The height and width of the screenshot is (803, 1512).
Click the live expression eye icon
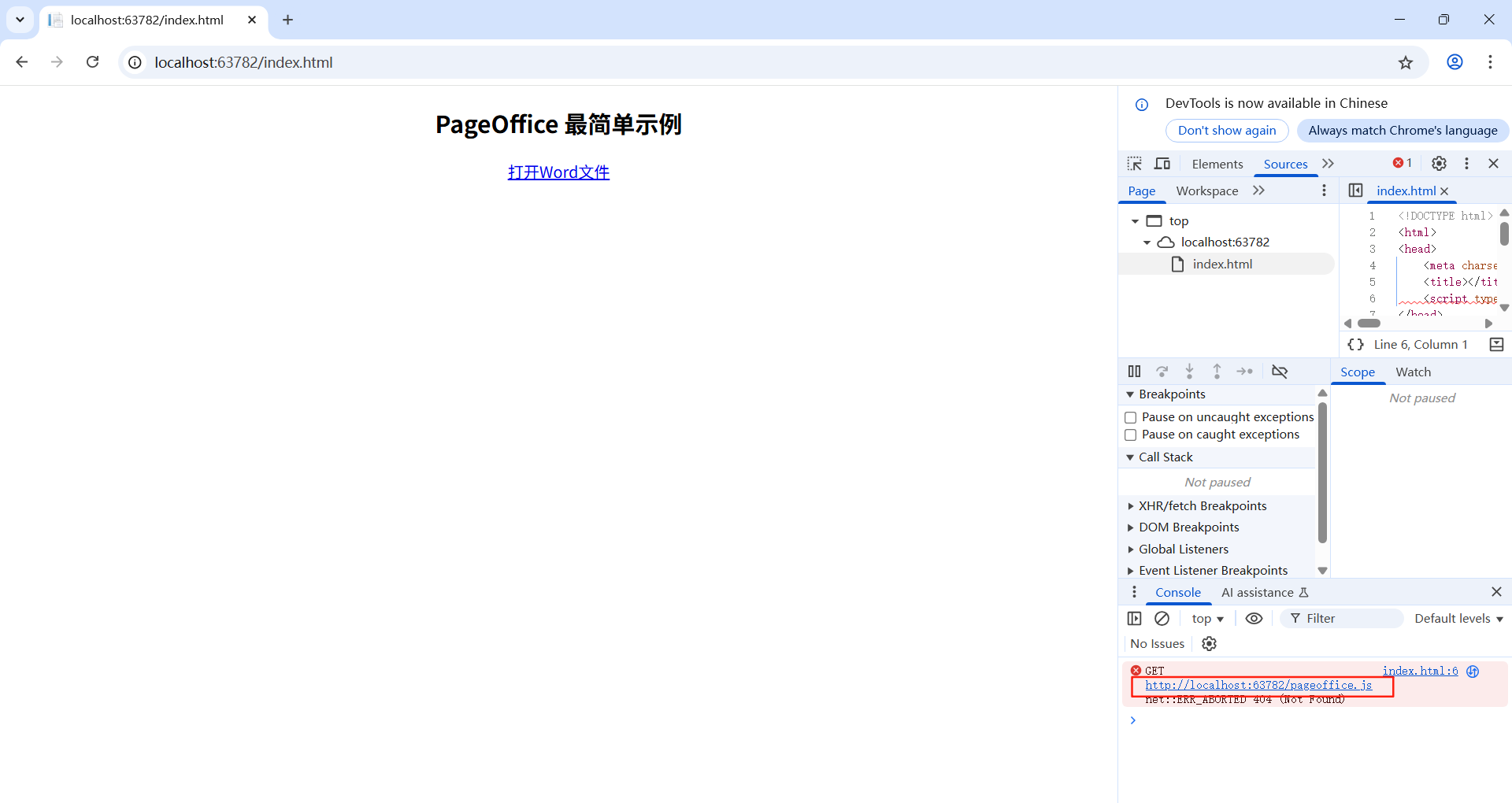click(x=1254, y=619)
